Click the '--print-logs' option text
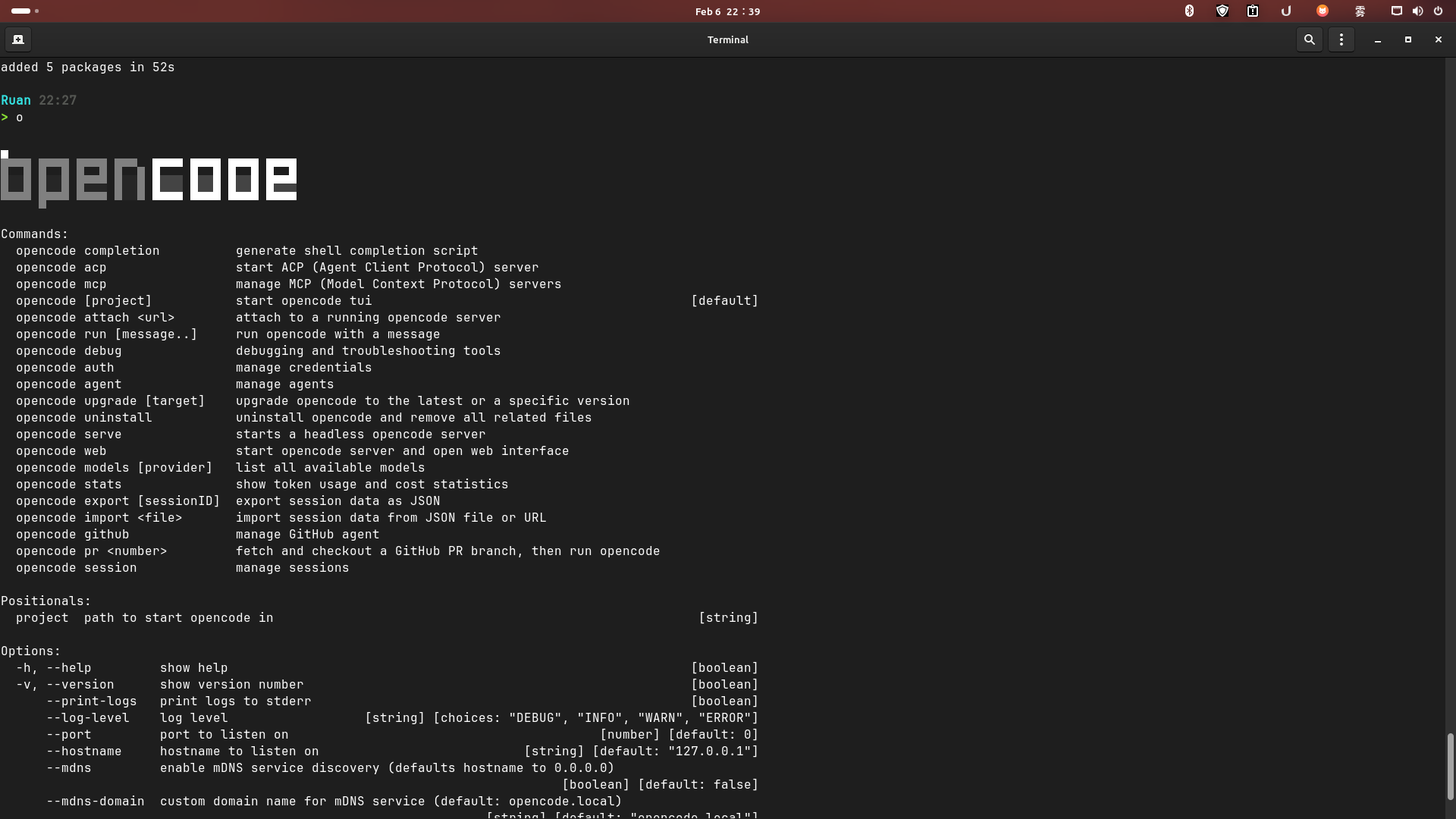 92,701
